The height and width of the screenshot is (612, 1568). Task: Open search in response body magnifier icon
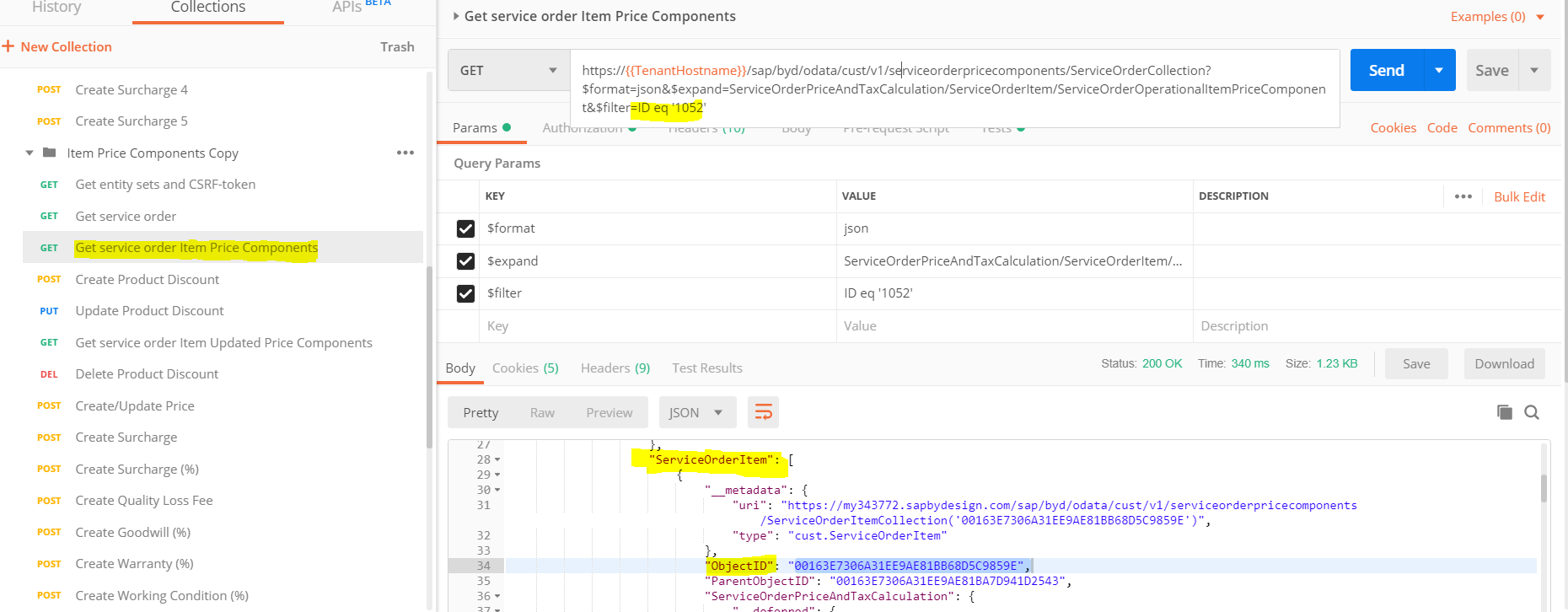1532,412
